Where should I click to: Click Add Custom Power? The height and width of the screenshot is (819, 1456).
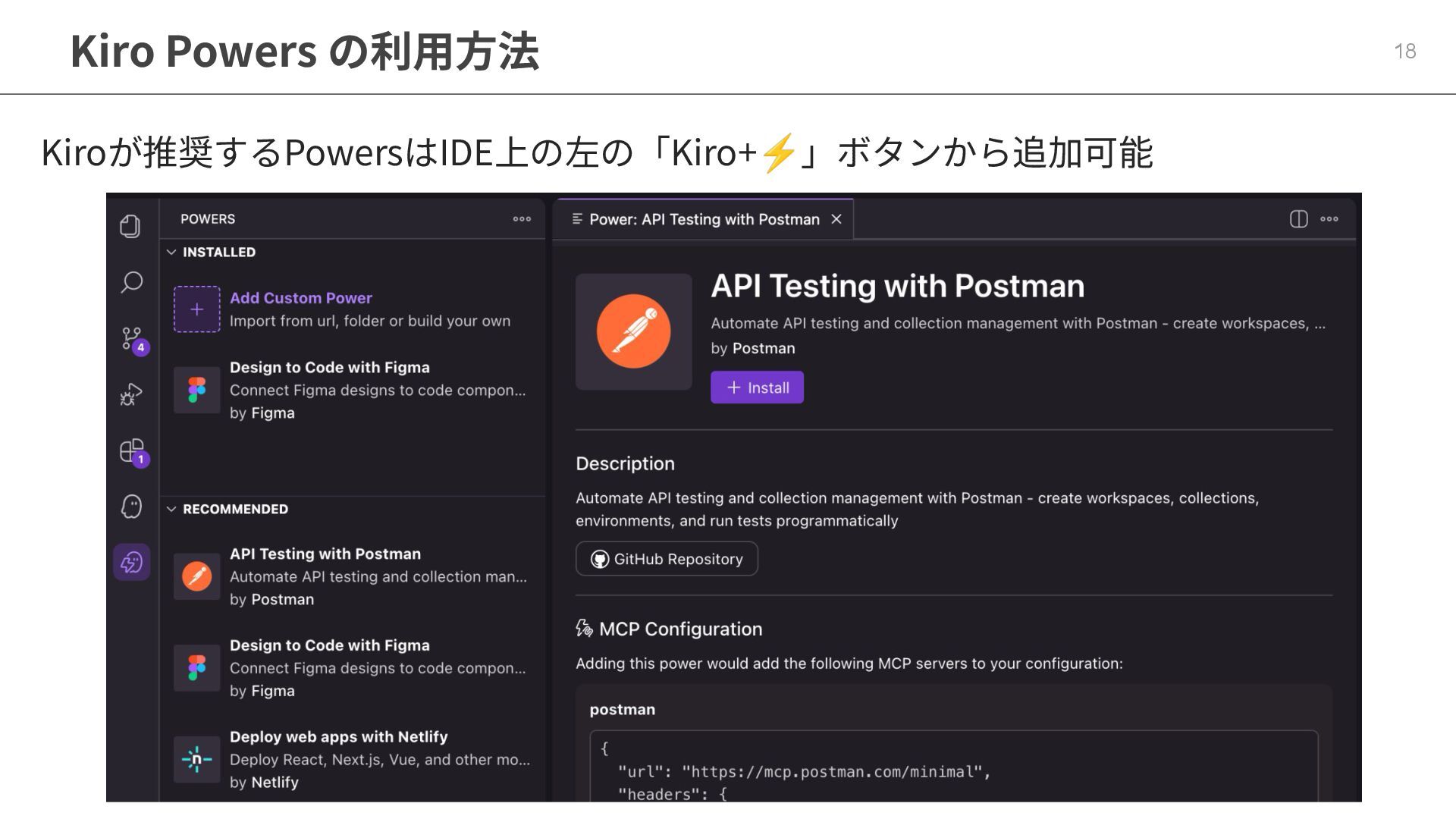pos(300,298)
